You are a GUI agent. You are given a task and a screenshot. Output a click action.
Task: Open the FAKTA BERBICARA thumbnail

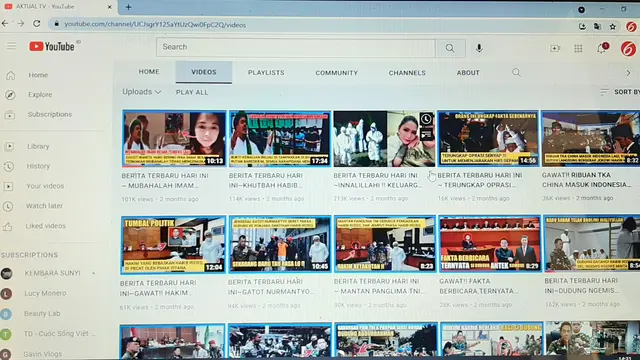pos(490,244)
